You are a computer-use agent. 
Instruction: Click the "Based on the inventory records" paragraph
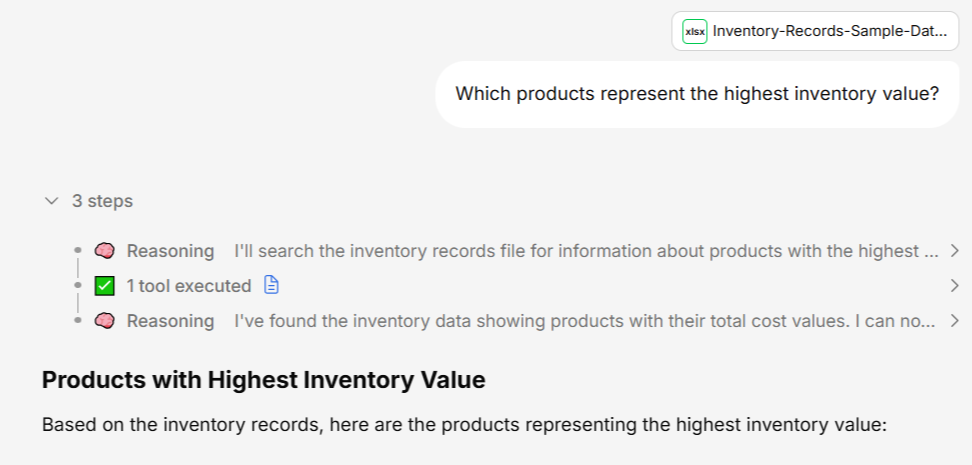(x=464, y=425)
